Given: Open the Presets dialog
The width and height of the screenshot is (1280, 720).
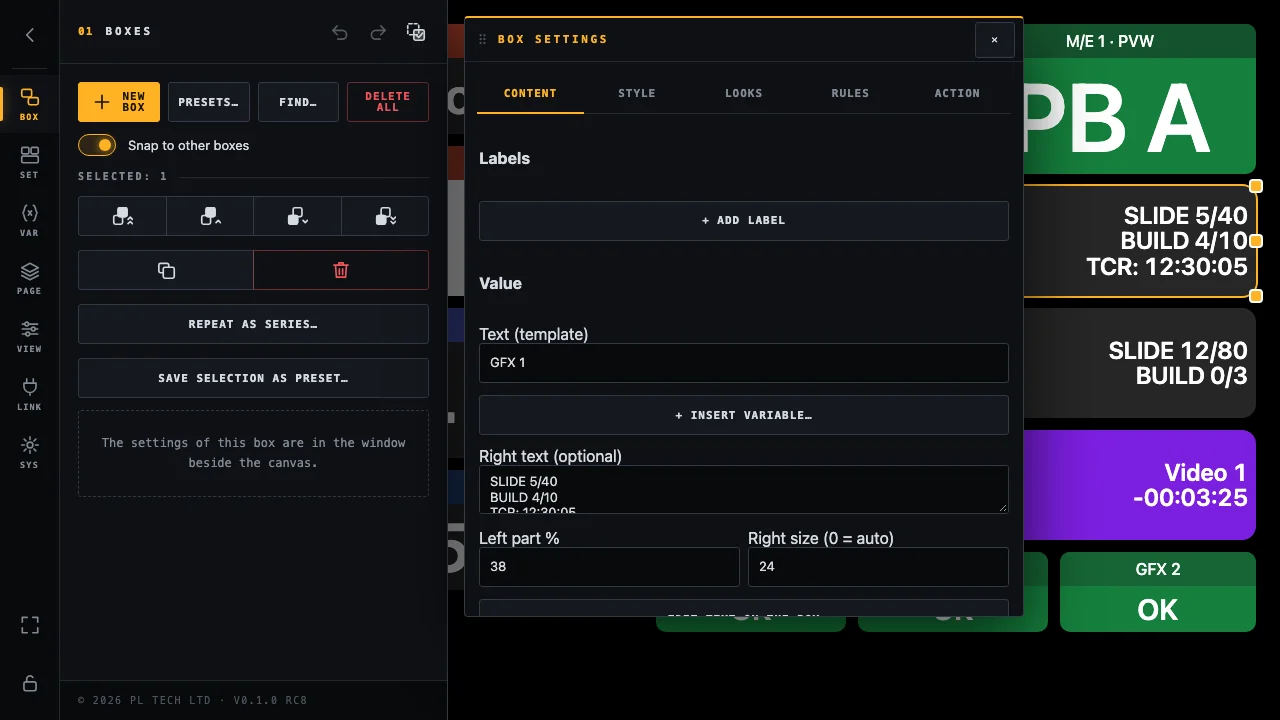Looking at the screenshot, I should [209, 102].
